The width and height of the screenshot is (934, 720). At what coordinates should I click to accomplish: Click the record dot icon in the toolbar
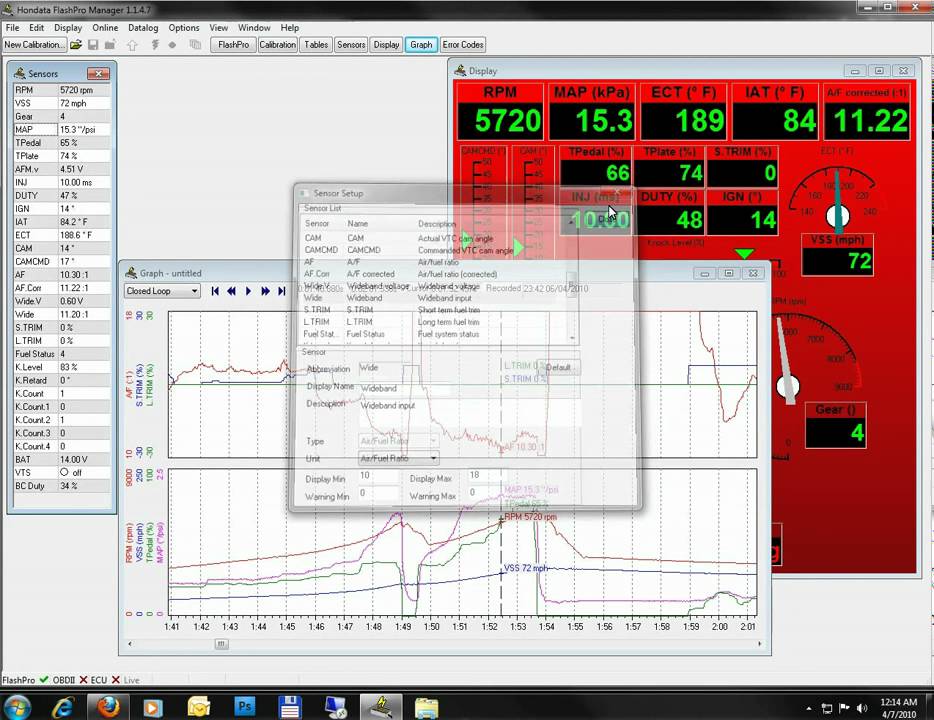pos(172,45)
